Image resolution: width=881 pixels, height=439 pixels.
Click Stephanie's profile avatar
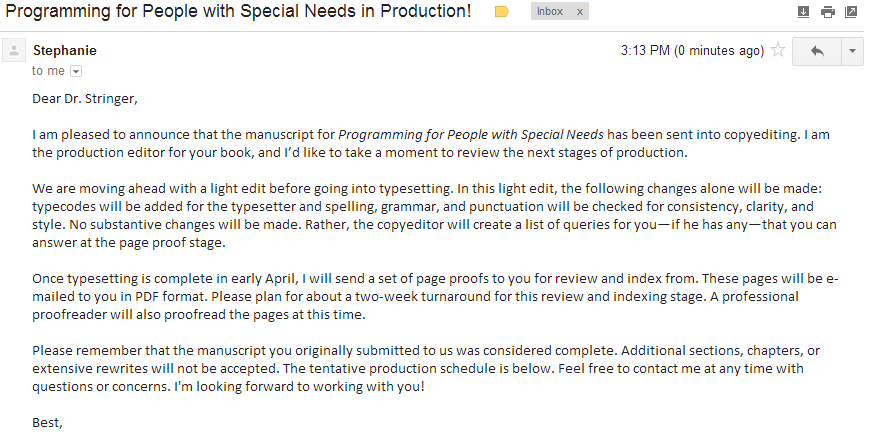14,51
